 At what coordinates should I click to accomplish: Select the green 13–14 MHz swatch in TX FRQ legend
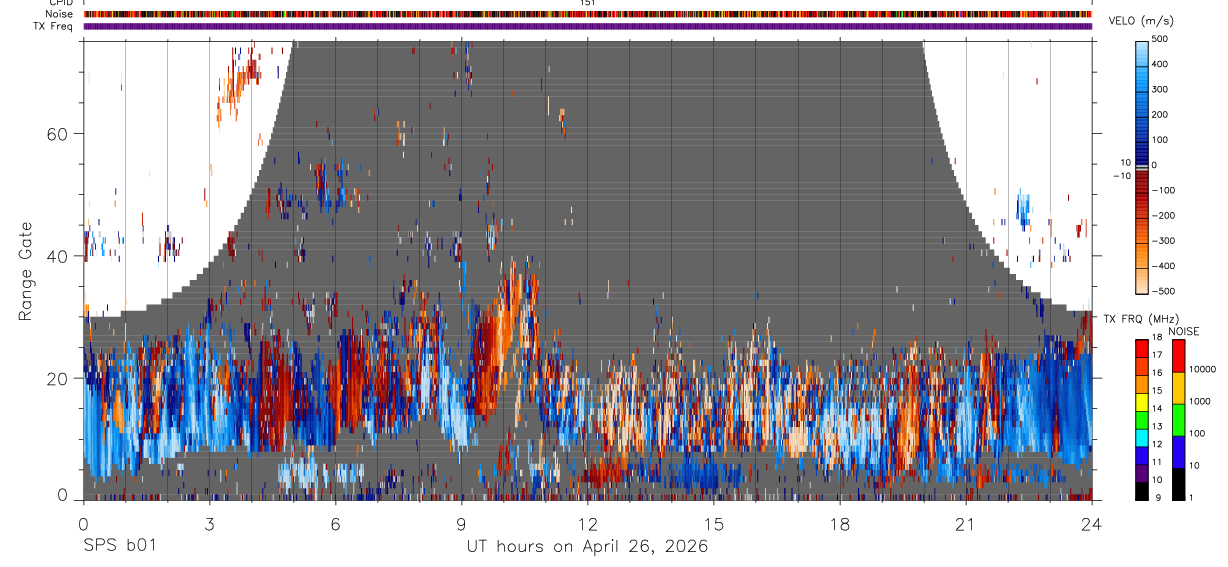(x=1142, y=419)
